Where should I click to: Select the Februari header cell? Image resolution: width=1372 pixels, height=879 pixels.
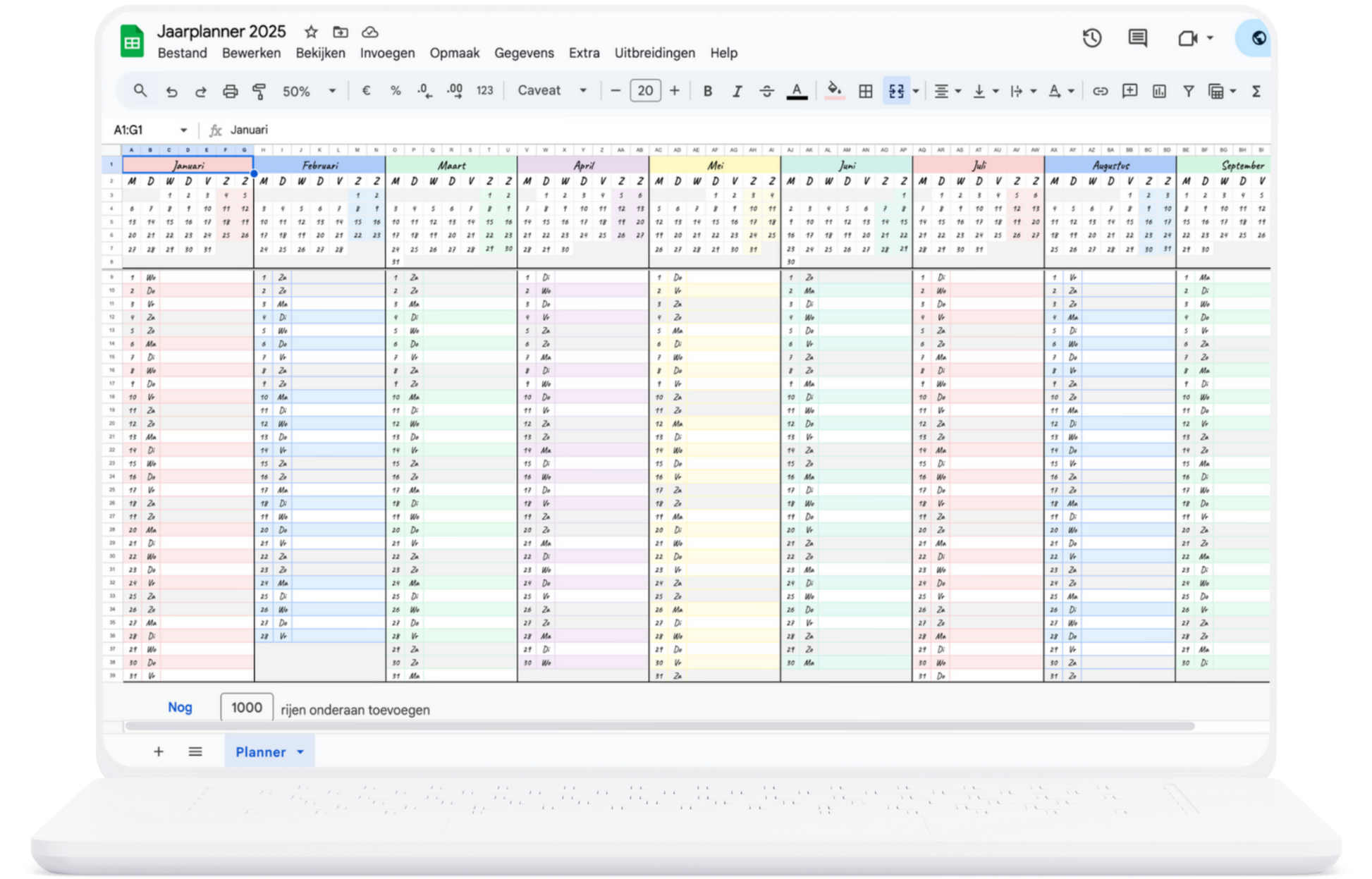pyautogui.click(x=320, y=165)
